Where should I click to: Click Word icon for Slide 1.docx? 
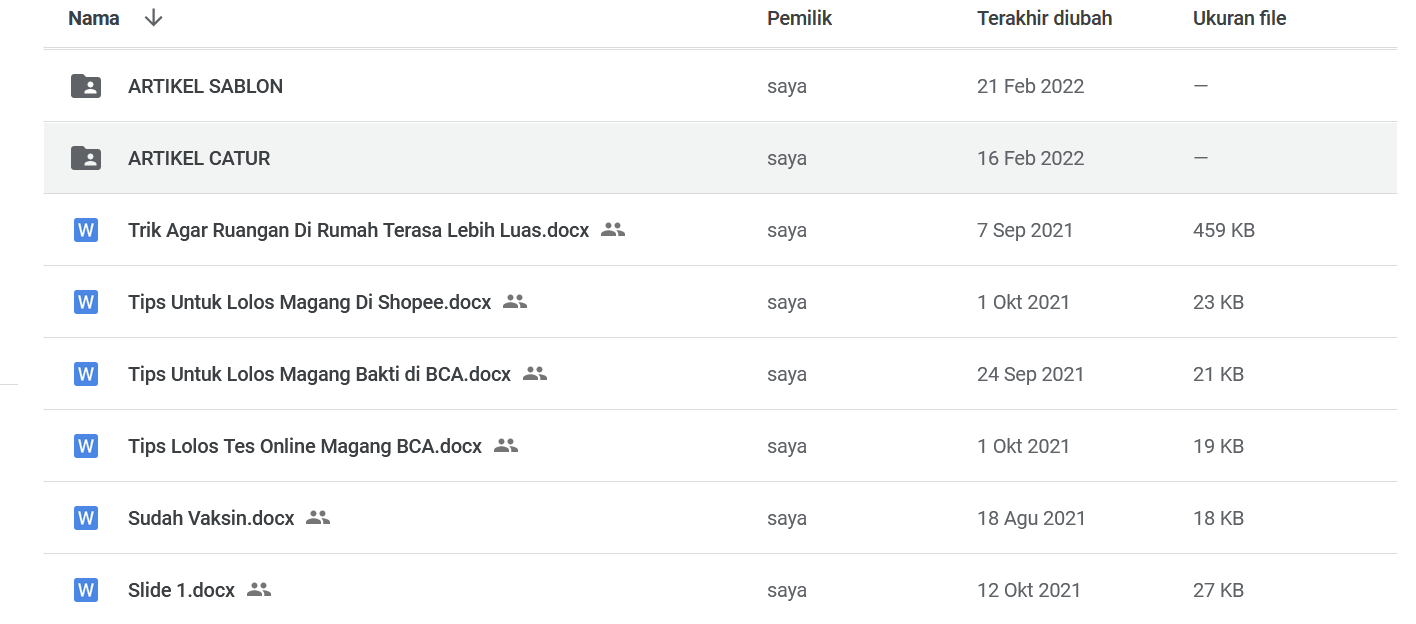point(86,590)
